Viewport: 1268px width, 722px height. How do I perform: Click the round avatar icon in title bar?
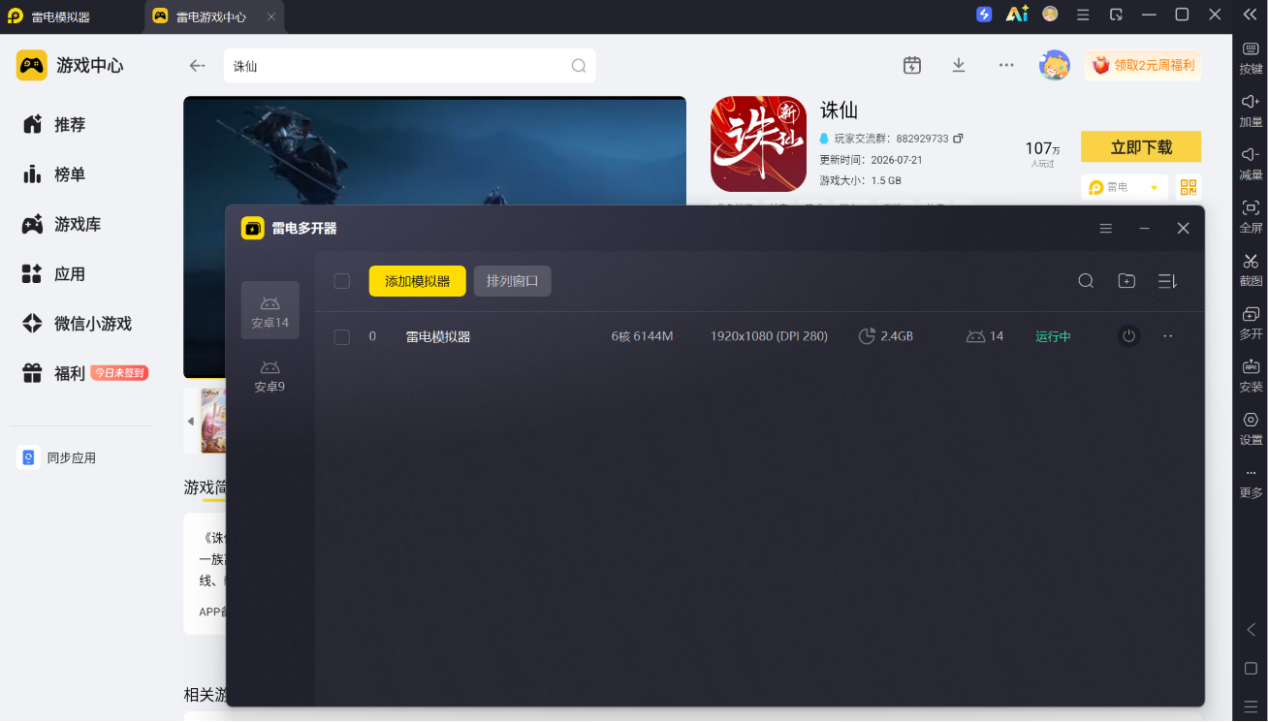point(1050,14)
